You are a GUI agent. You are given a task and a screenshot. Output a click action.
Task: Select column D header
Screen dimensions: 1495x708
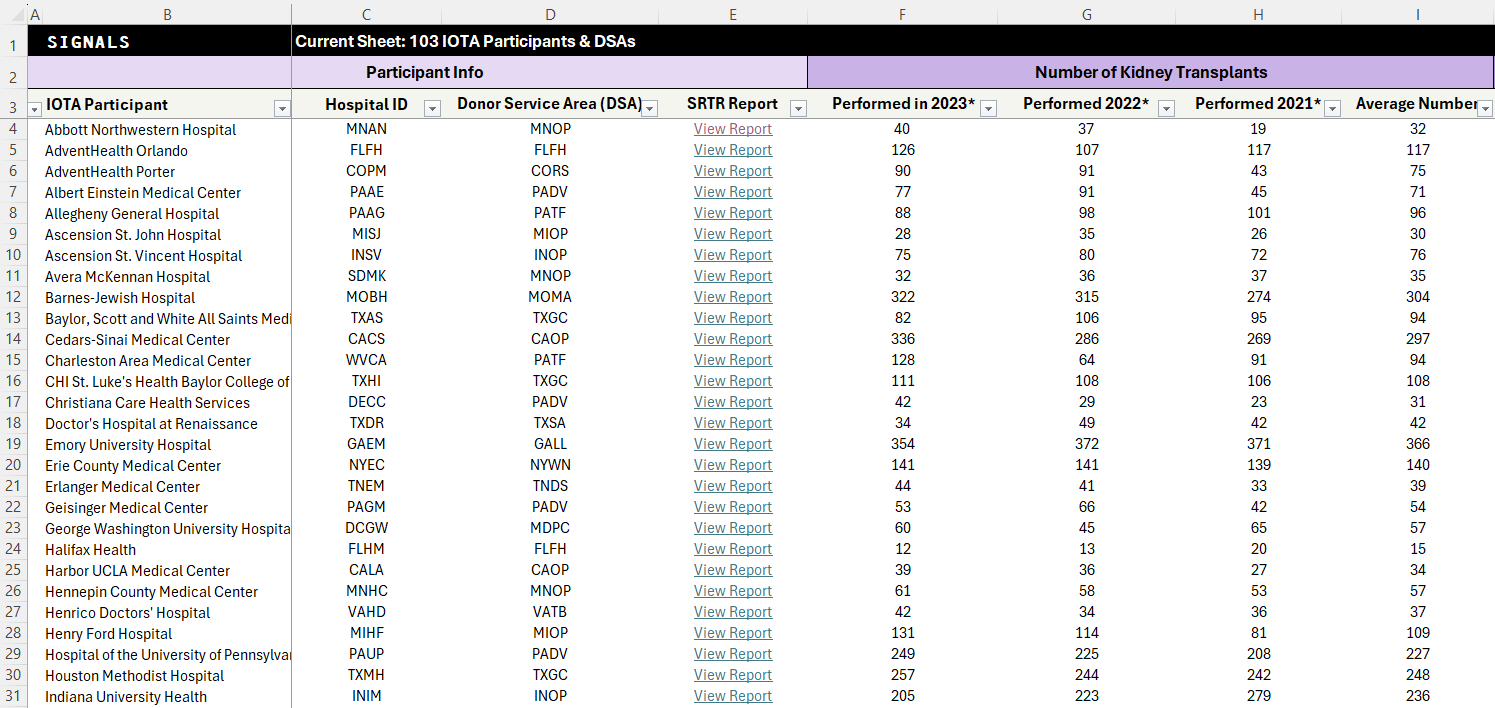coord(550,14)
